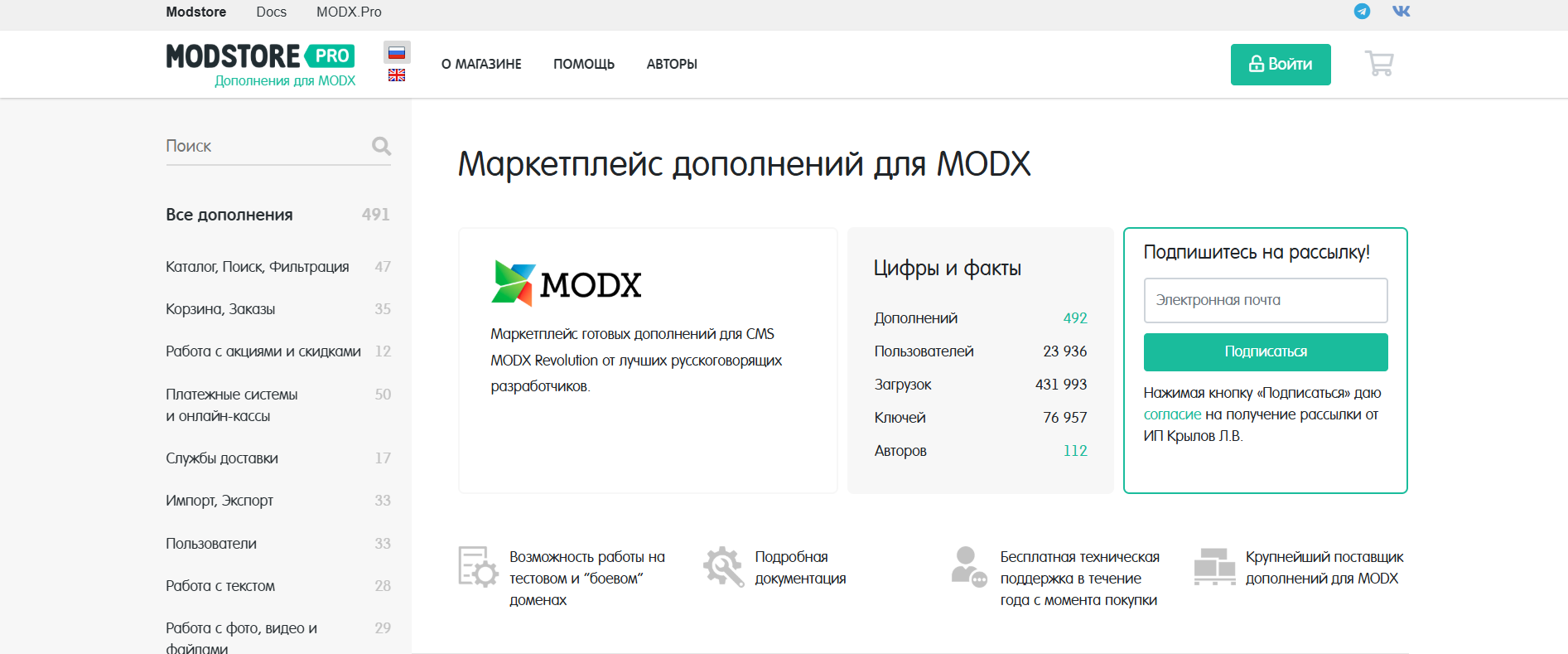Click the Войти login button
1568x654 pixels.
[1281, 65]
